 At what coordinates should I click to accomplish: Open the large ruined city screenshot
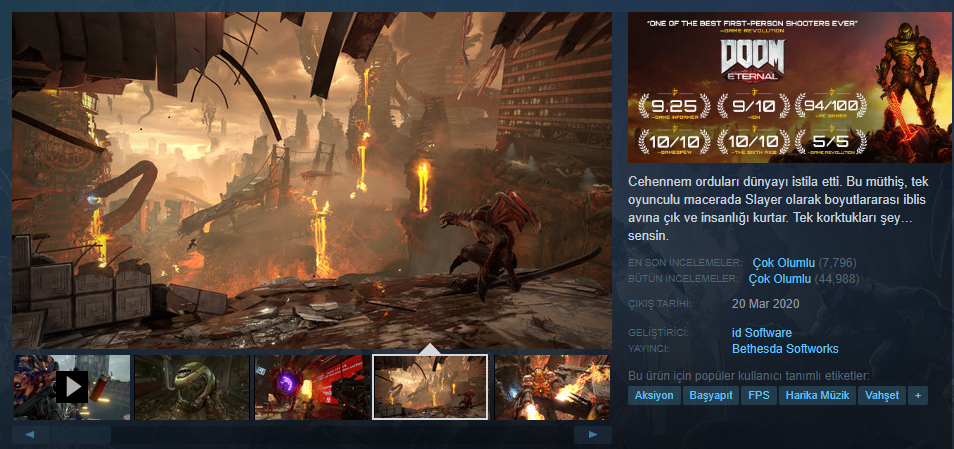click(312, 180)
